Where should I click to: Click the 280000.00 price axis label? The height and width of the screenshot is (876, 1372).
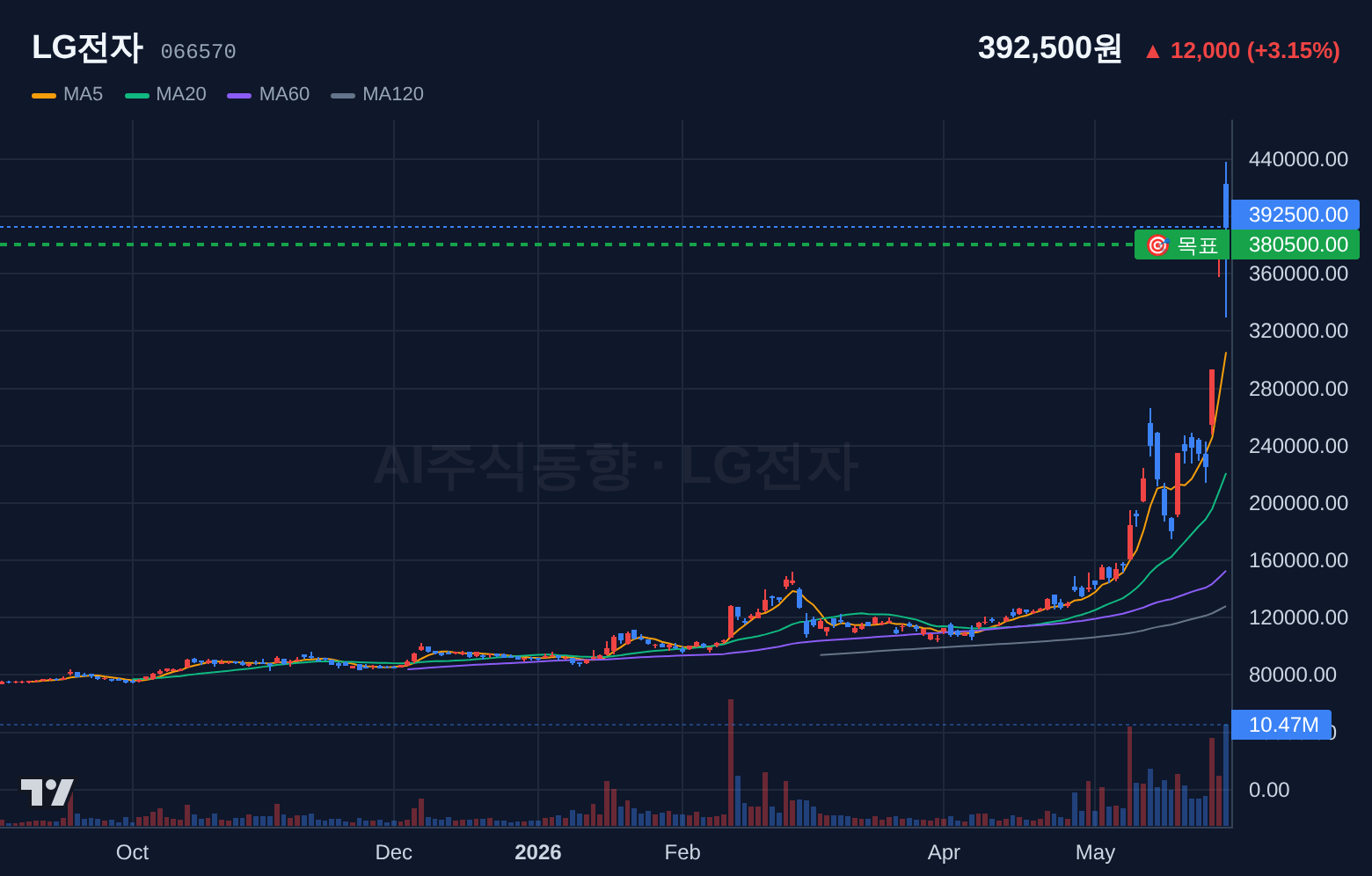pos(1298,389)
